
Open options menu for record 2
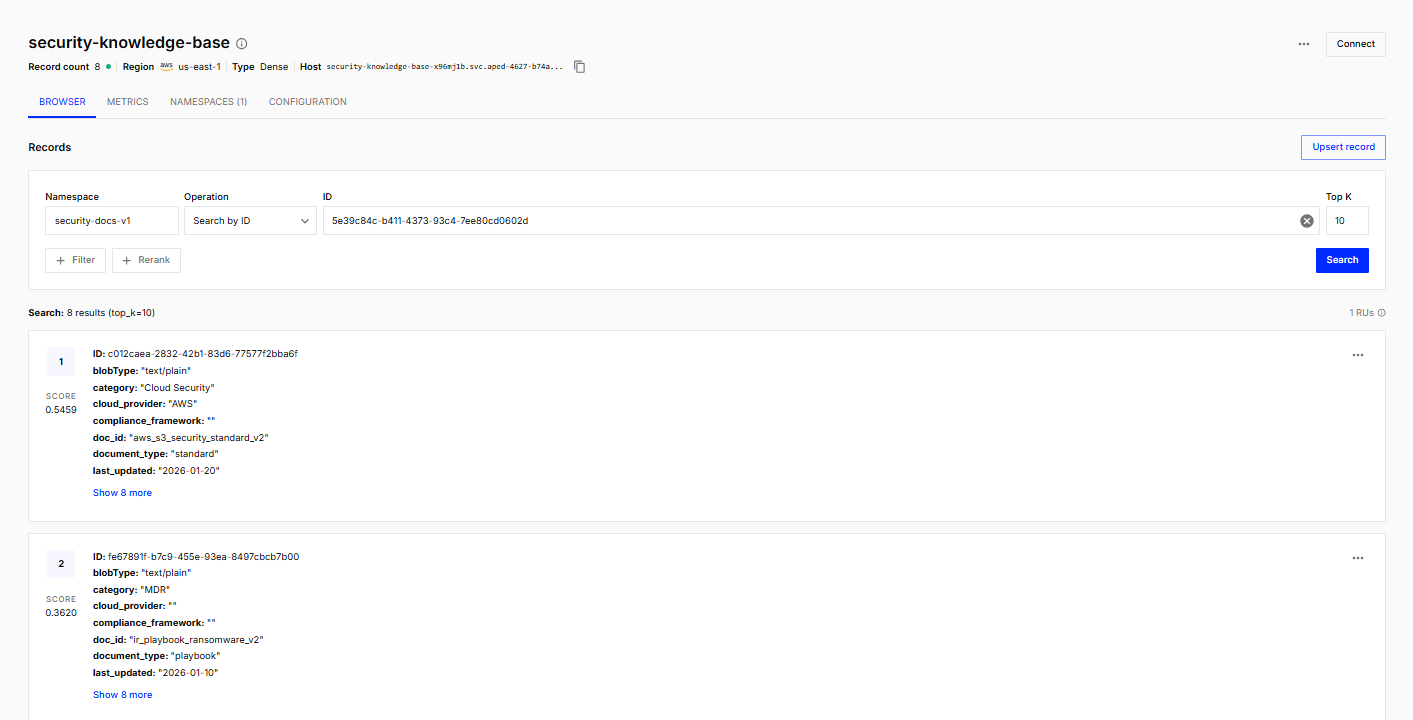(x=1358, y=558)
